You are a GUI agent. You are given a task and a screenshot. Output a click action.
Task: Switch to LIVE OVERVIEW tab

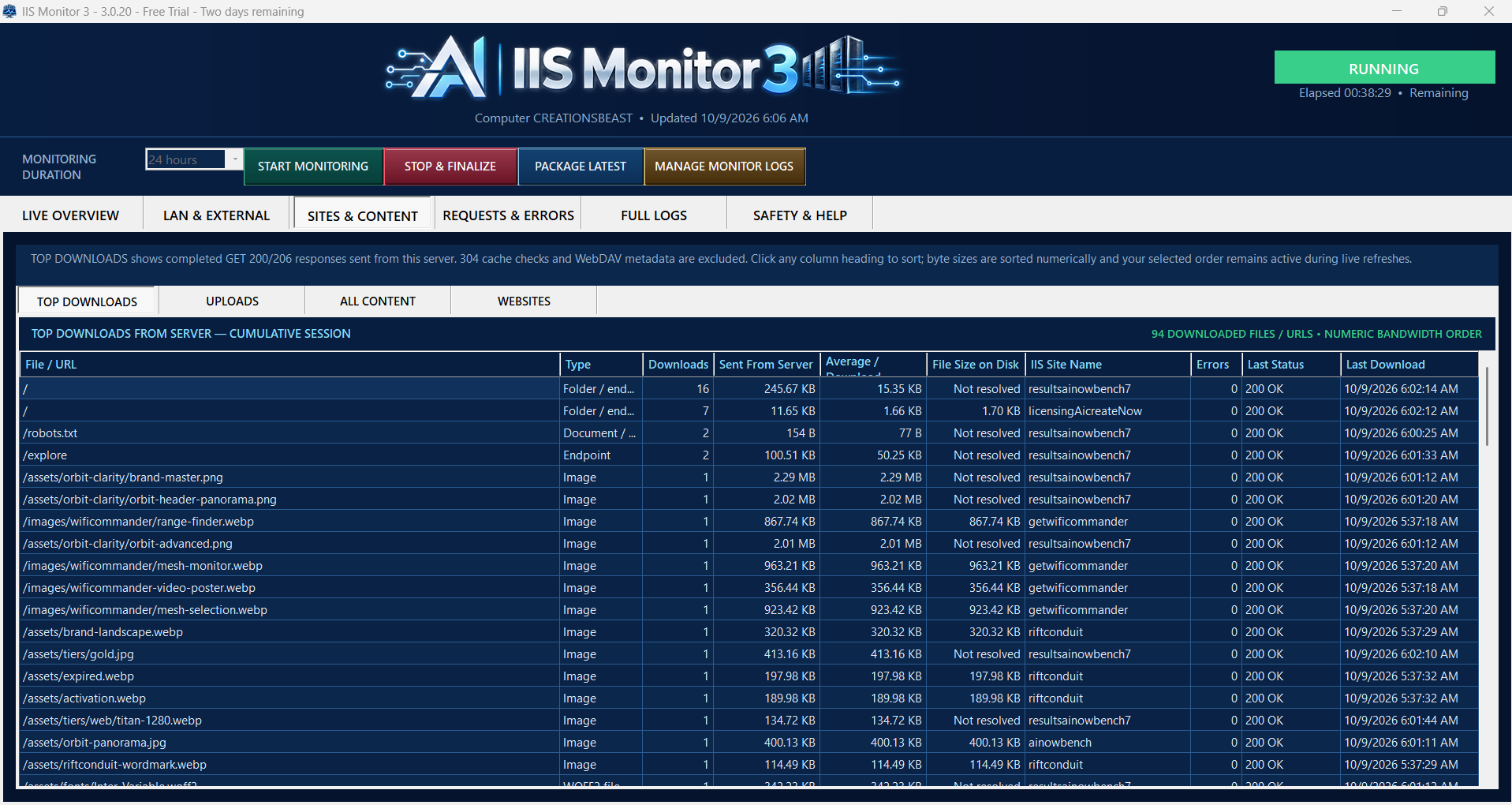coord(71,215)
